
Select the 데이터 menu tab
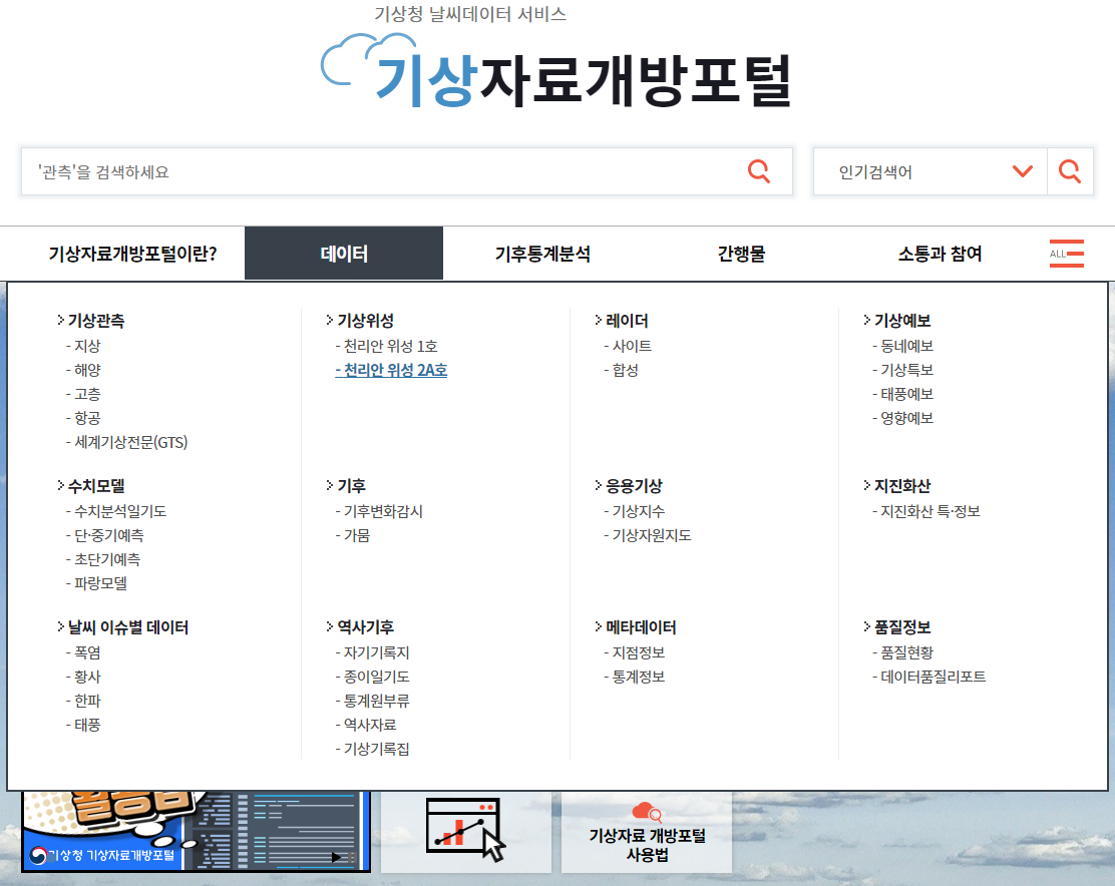click(344, 254)
